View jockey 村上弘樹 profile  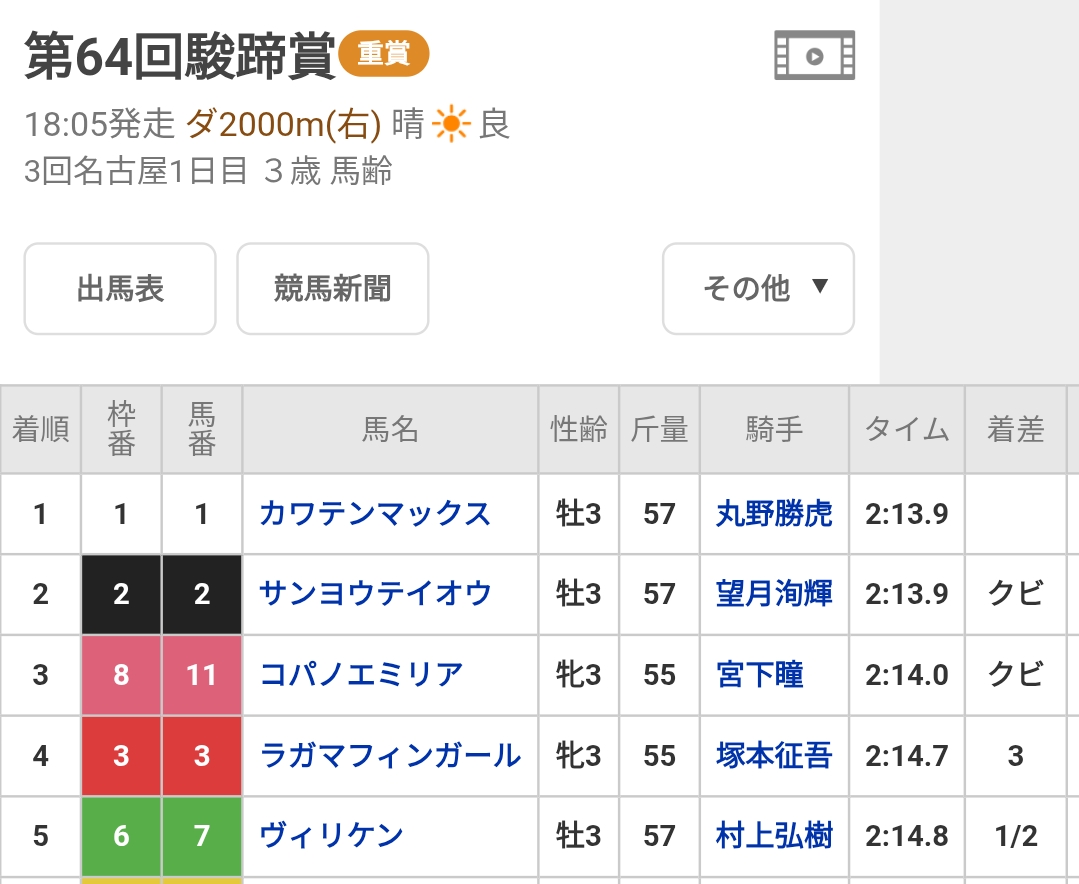coord(774,836)
